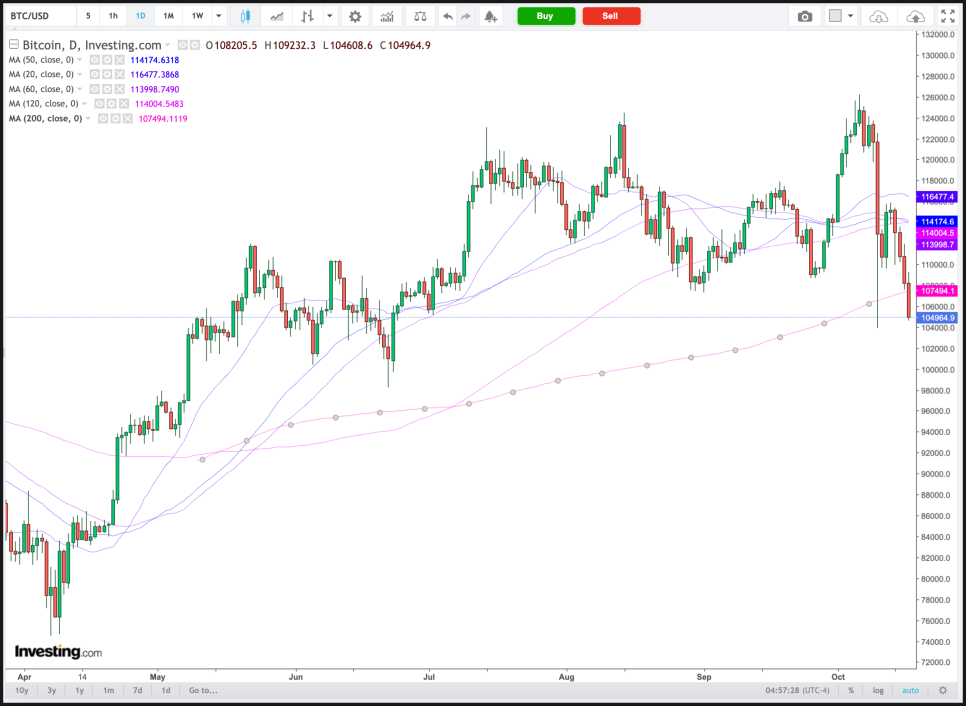
Task: Set the date range to 1m
Action: 108,690
